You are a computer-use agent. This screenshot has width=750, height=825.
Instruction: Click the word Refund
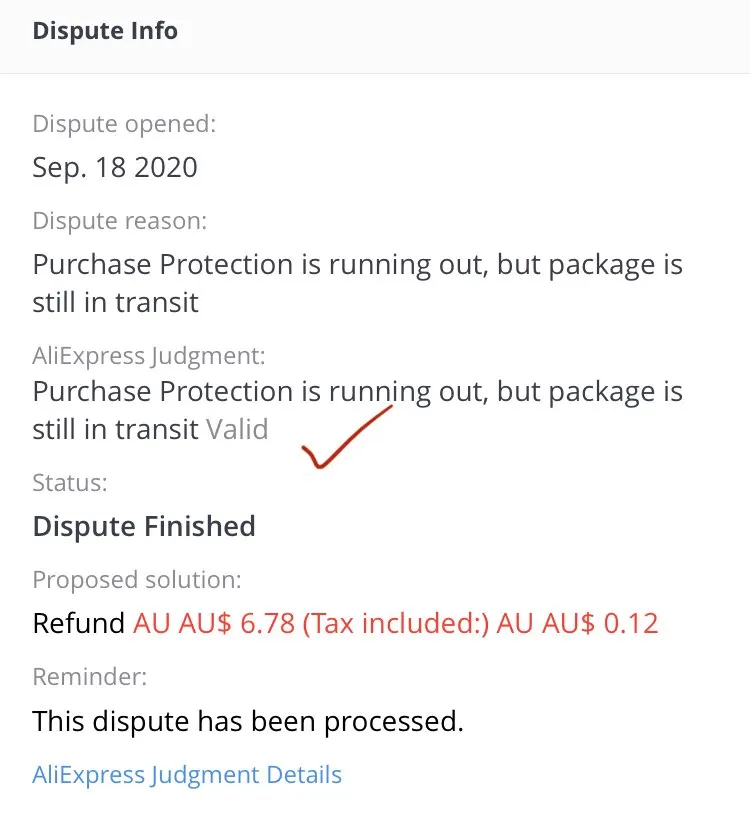(x=79, y=623)
